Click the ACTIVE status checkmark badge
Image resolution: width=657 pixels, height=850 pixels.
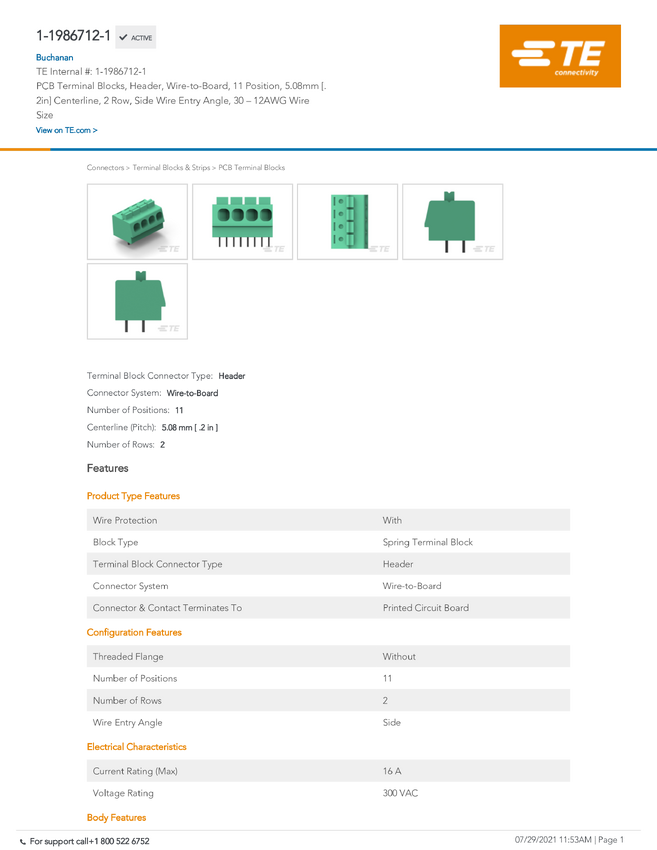point(136,37)
